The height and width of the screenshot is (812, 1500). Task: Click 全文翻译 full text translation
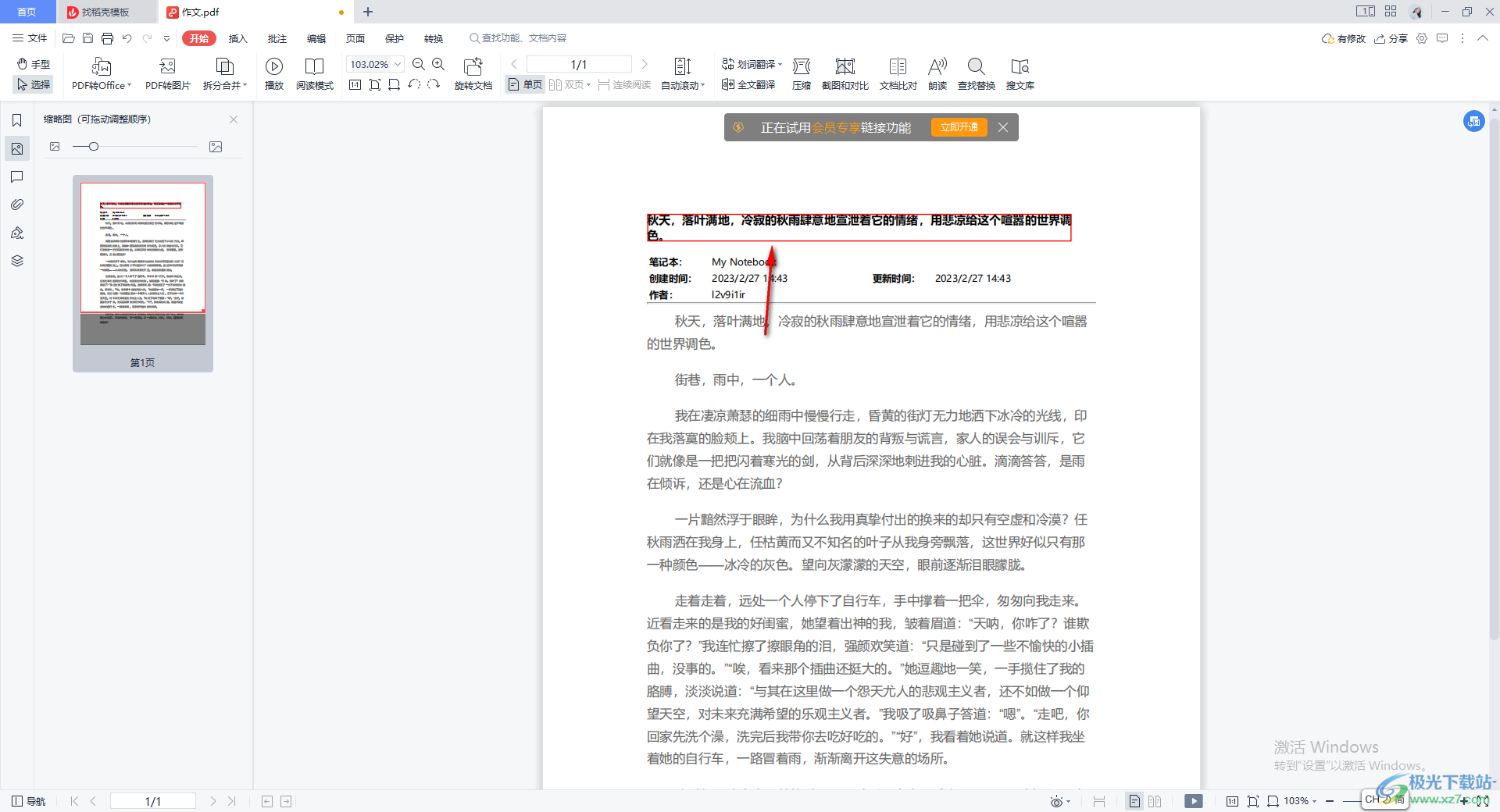pyautogui.click(x=748, y=84)
